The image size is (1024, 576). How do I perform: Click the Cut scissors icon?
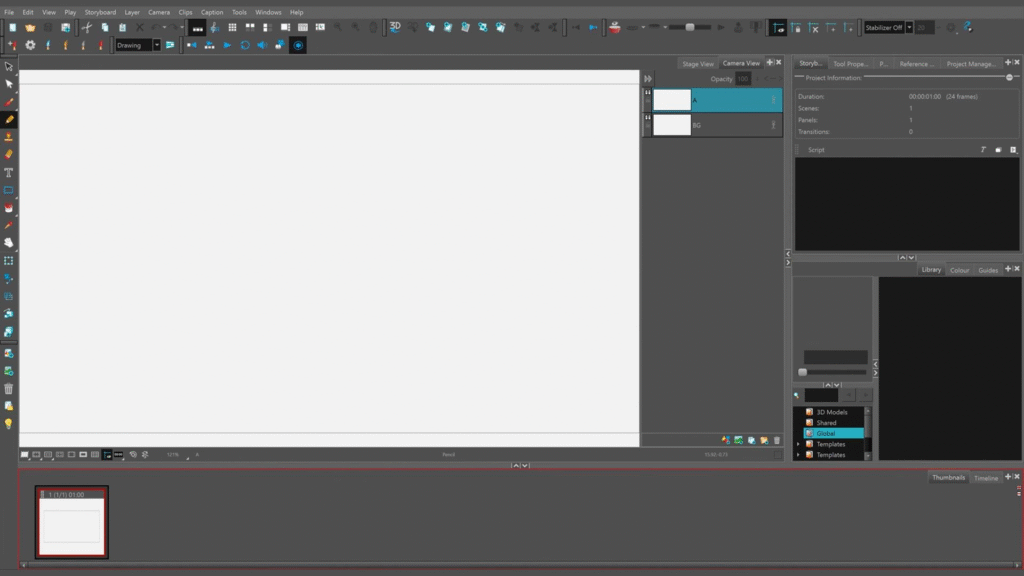click(x=87, y=28)
